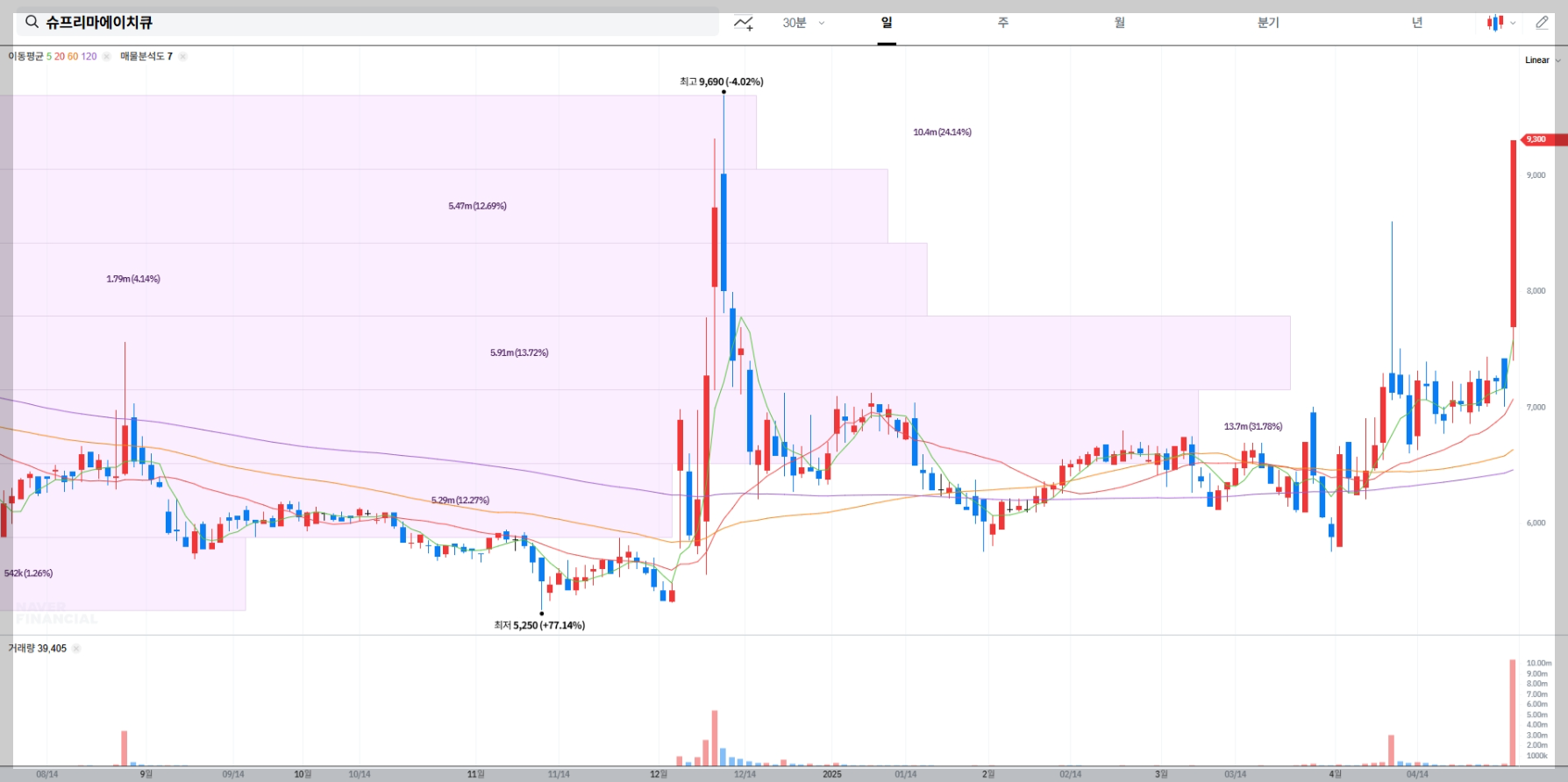
Task: Click the 5.00m volume axis label
Action: [x=1536, y=714]
